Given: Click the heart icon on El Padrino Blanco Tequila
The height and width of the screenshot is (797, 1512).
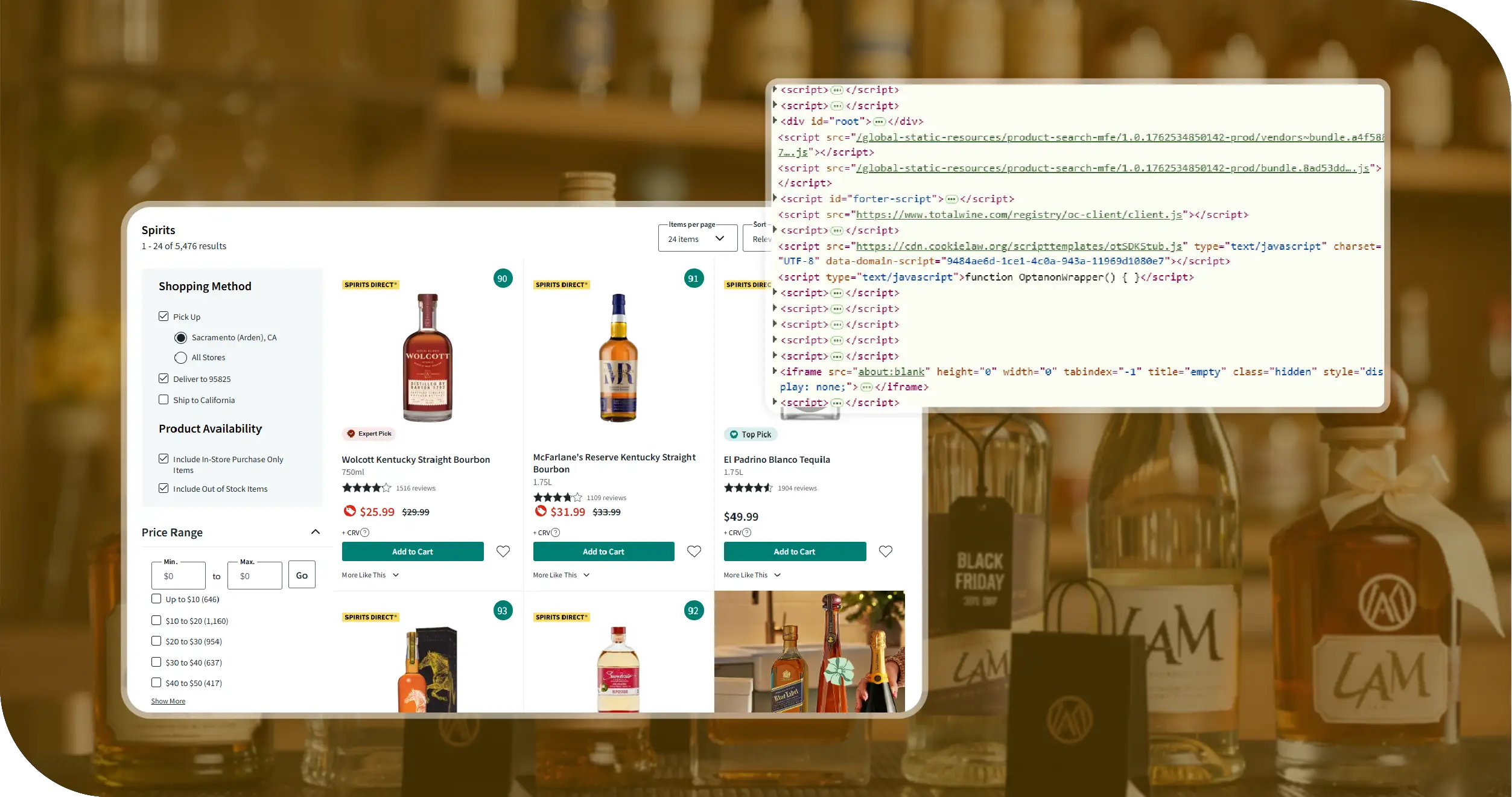Looking at the screenshot, I should pos(885,551).
